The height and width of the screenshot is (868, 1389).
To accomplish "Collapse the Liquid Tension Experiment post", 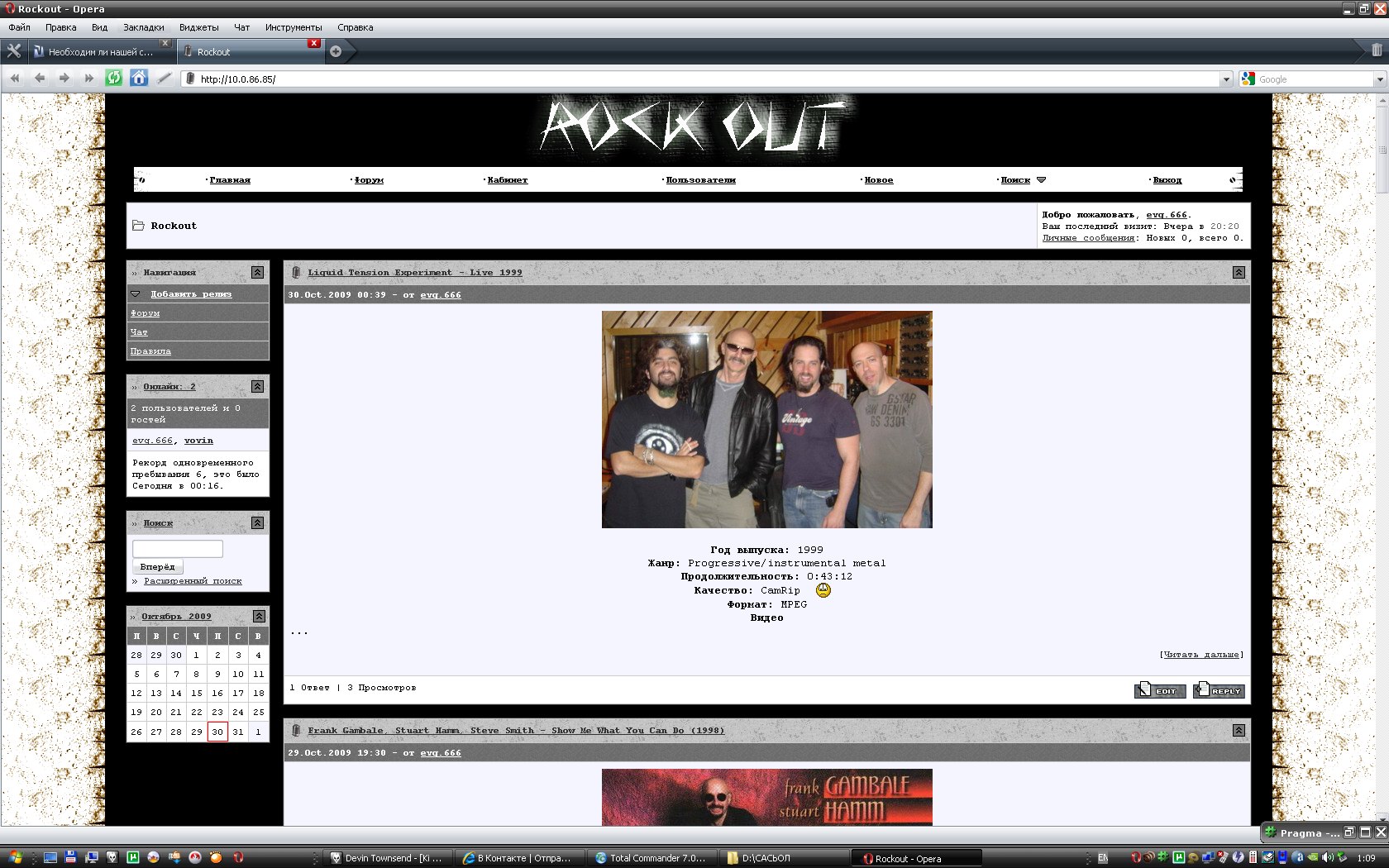I will click(1238, 272).
